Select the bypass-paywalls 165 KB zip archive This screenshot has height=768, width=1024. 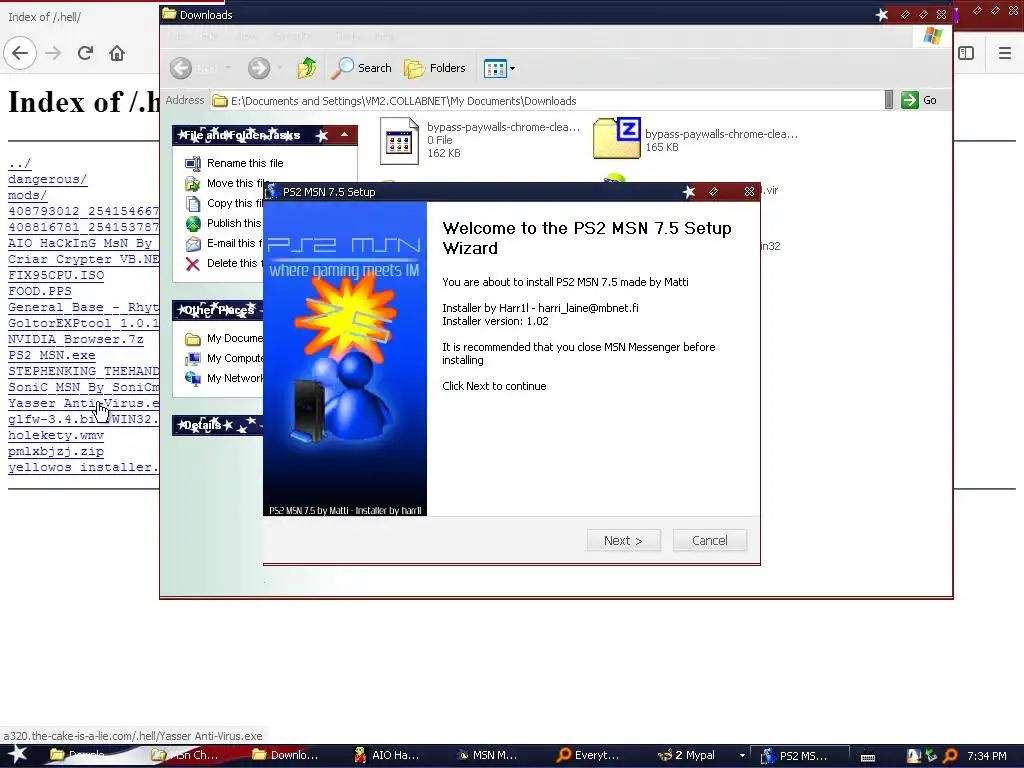coord(694,140)
